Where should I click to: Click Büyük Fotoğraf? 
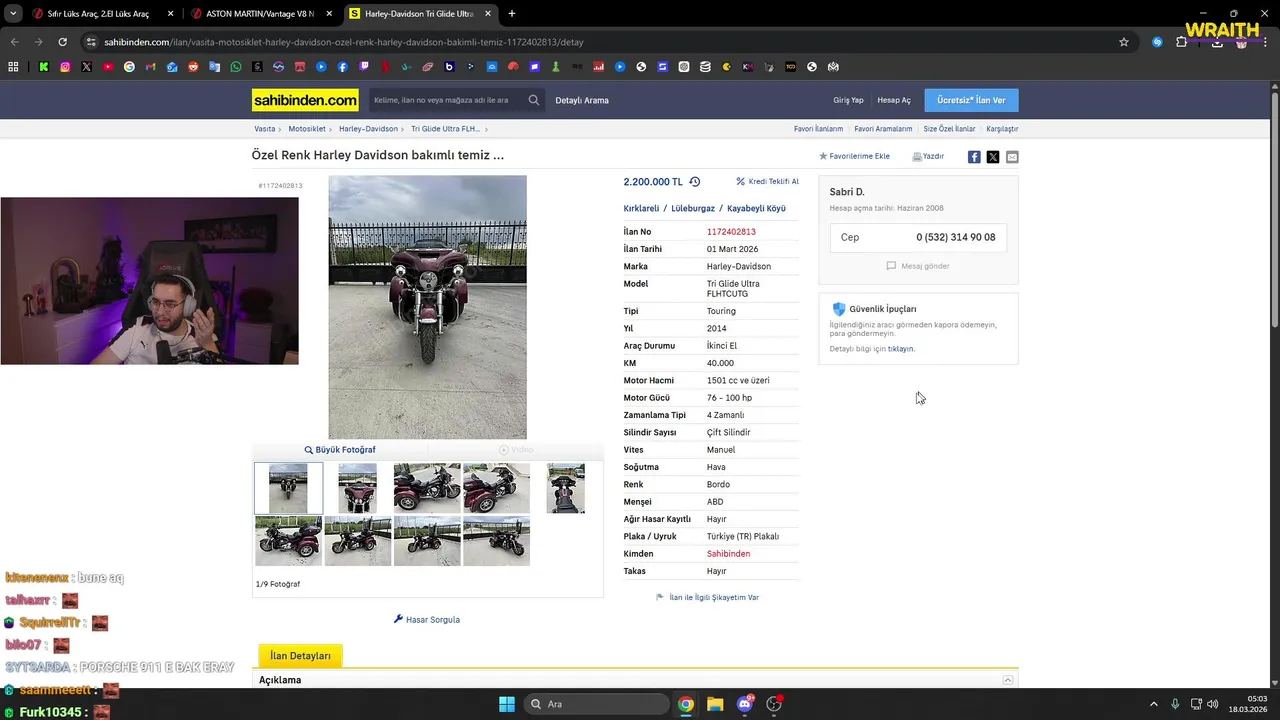(340, 450)
